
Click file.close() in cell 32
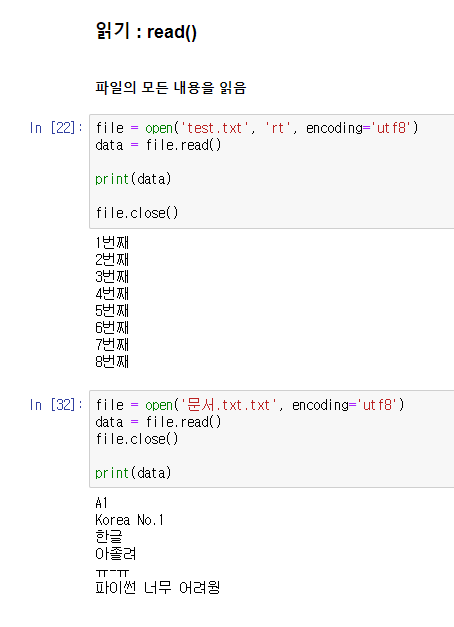coord(137,439)
